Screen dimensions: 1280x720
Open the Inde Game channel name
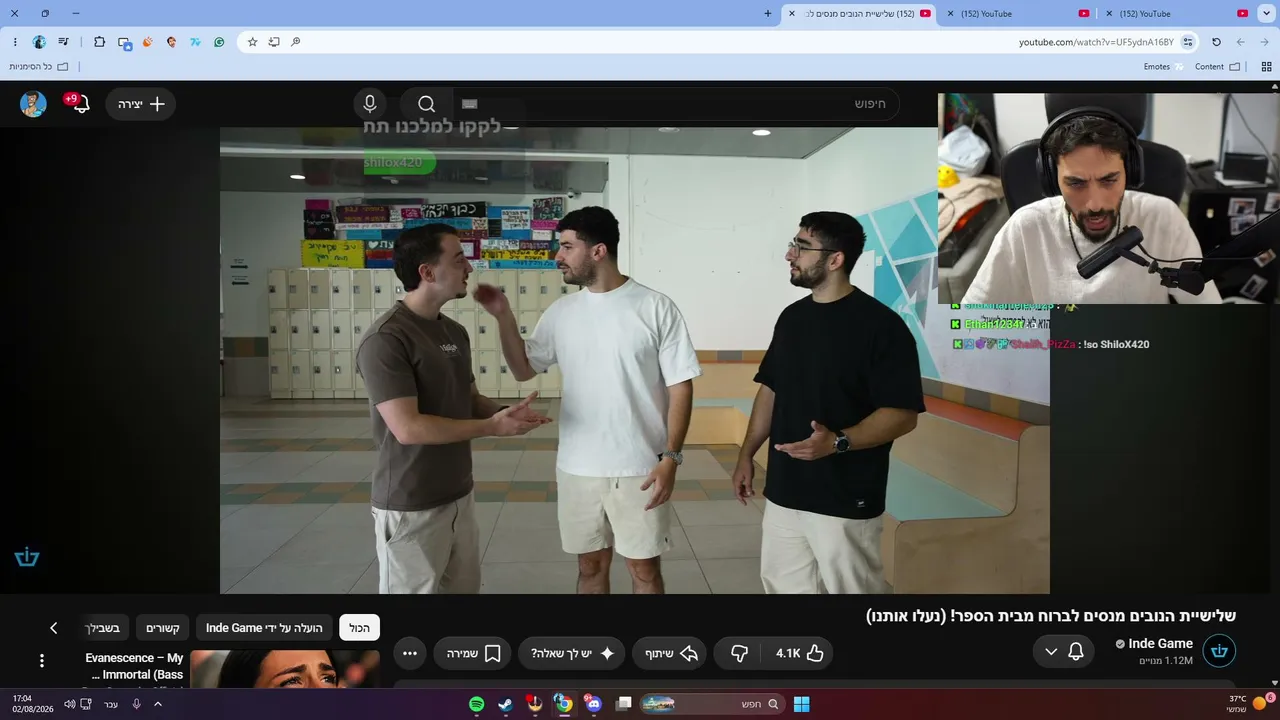(x=1161, y=644)
